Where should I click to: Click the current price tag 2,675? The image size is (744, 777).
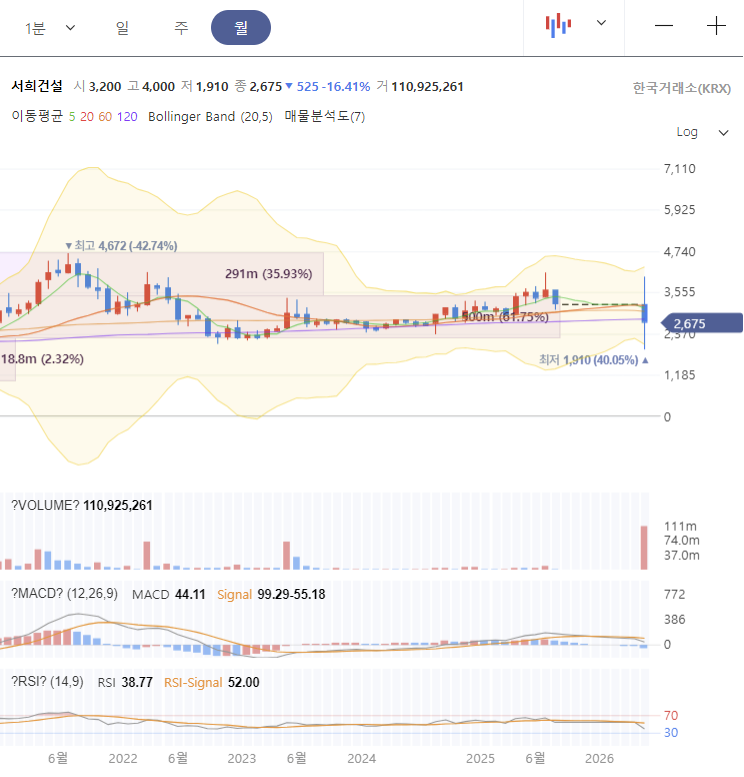click(x=702, y=324)
